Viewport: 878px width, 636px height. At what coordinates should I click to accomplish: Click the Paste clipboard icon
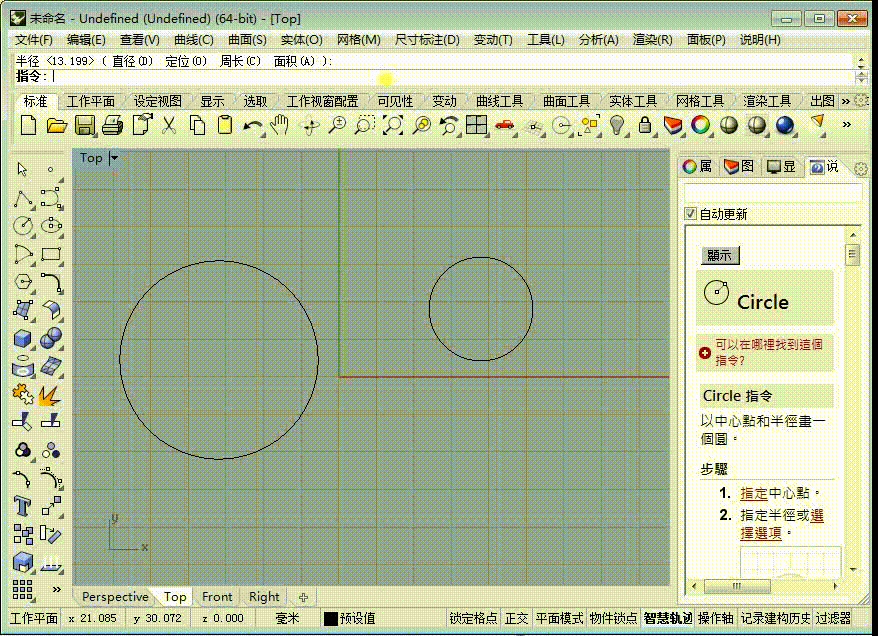[x=225, y=125]
